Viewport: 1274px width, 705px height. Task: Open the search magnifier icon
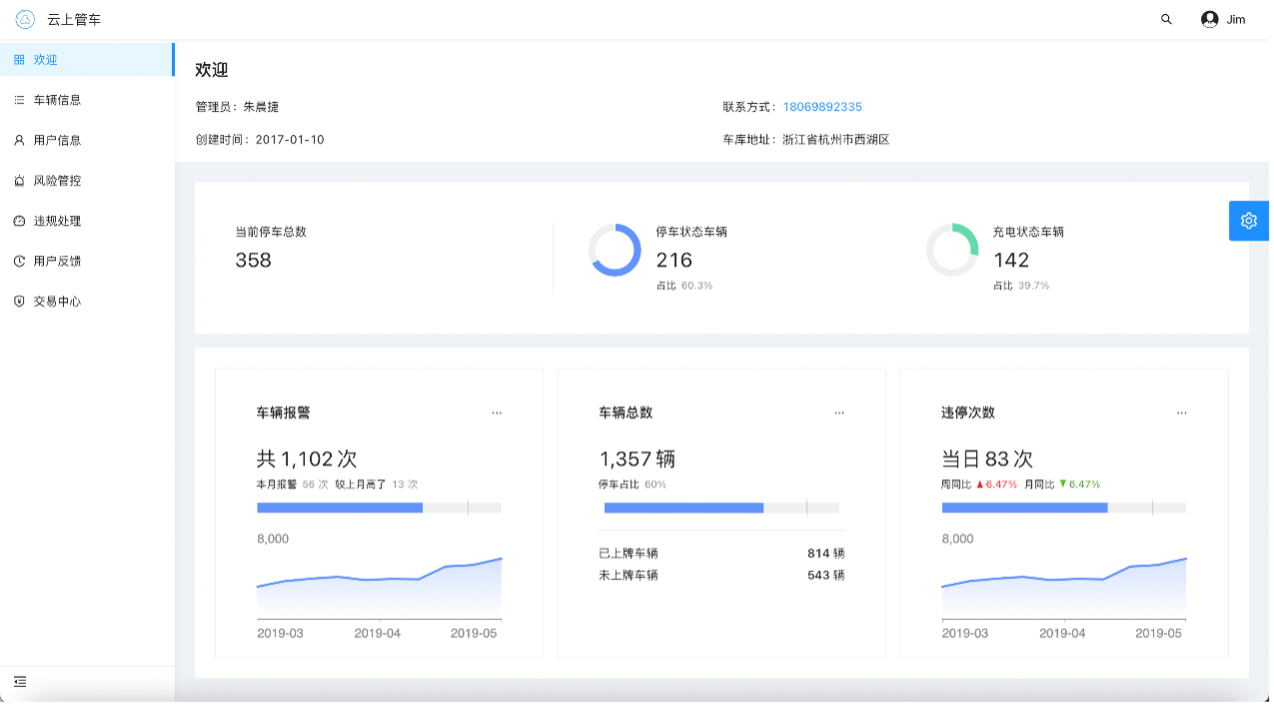(x=1166, y=19)
